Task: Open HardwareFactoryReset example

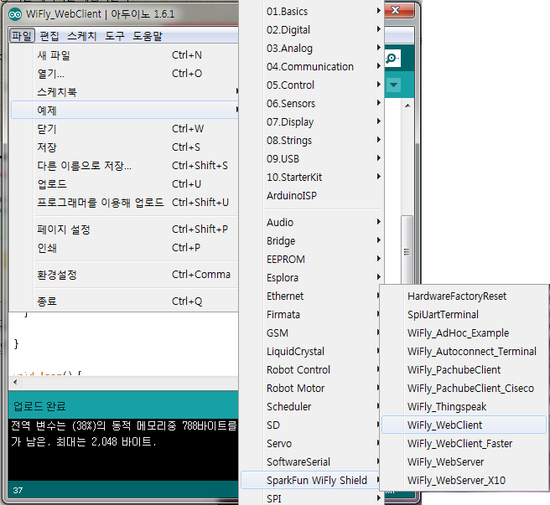Action: pyautogui.click(x=464, y=296)
